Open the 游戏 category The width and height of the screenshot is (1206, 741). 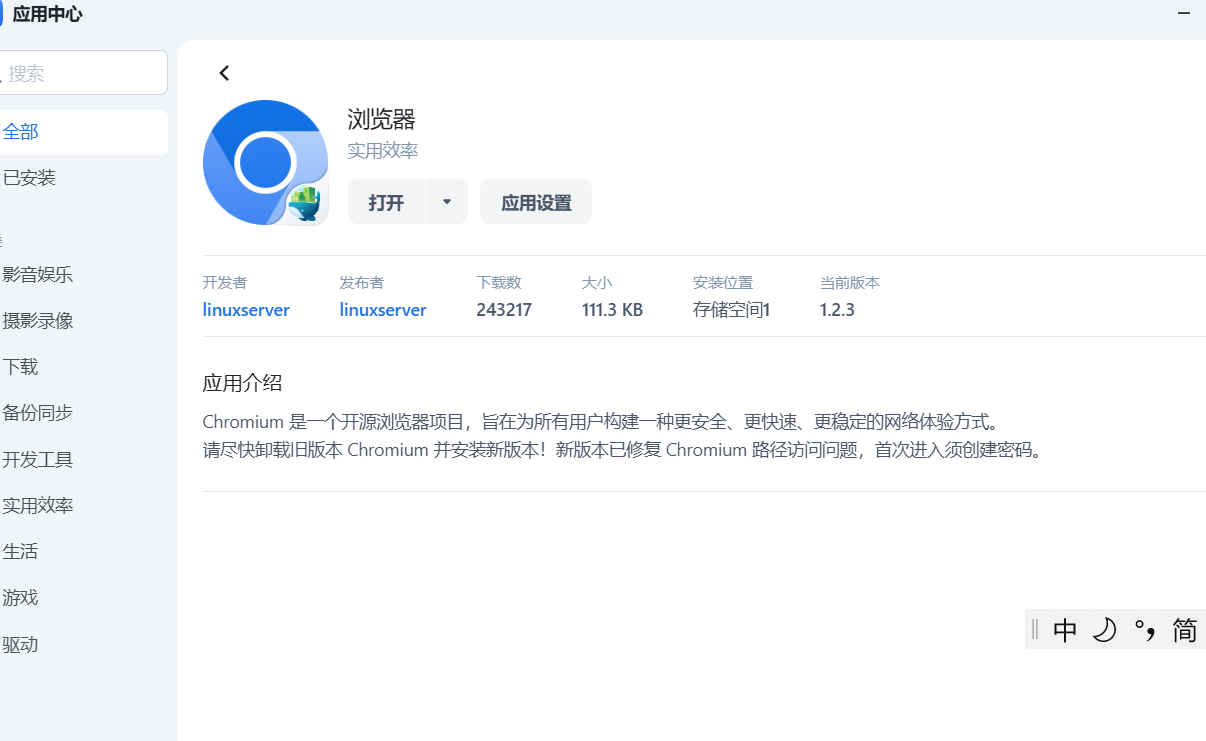click(84, 598)
